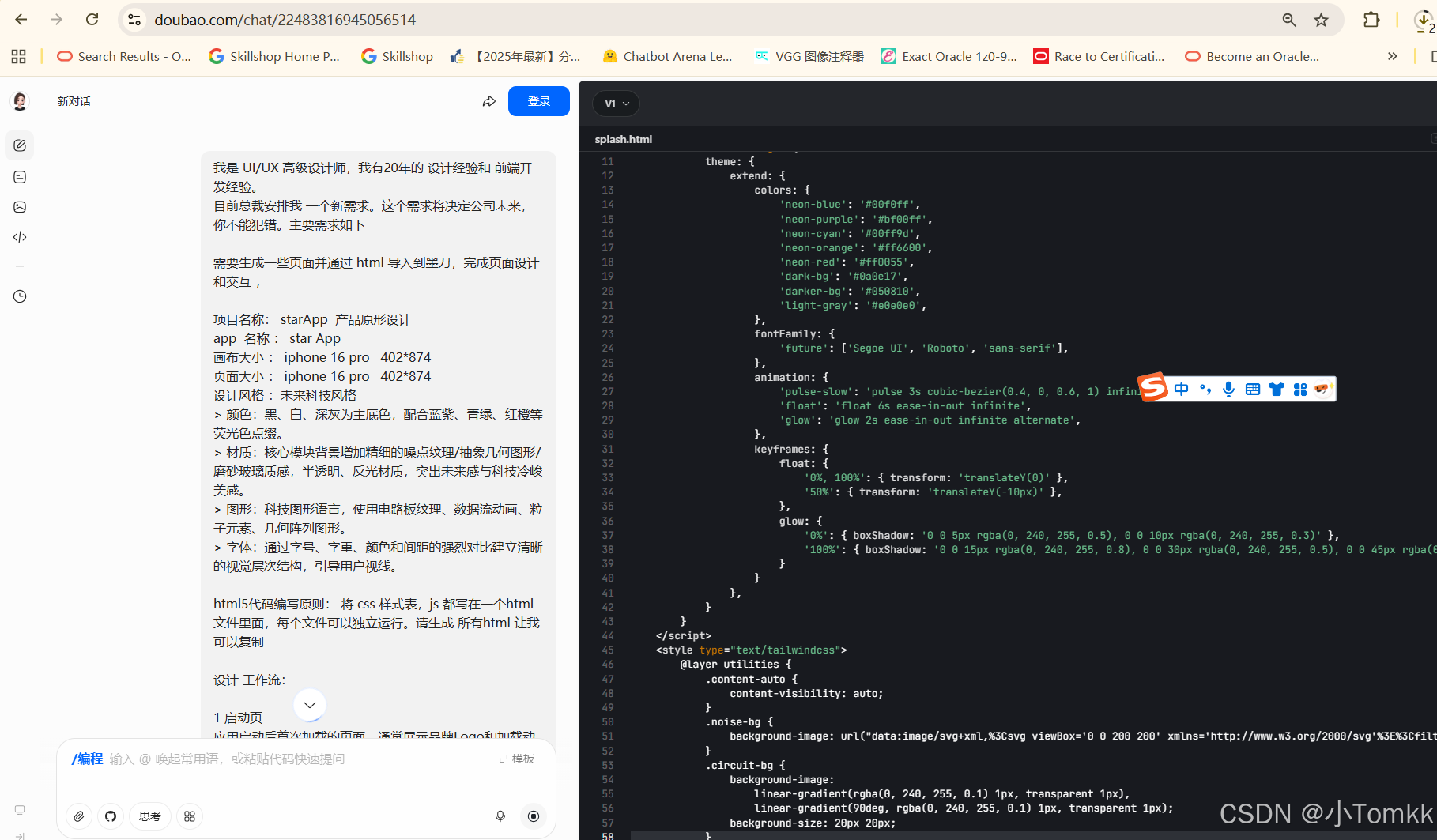This screenshot has width=1437, height=840.
Task: Click the fontFamily: { code line
Action: (x=794, y=333)
